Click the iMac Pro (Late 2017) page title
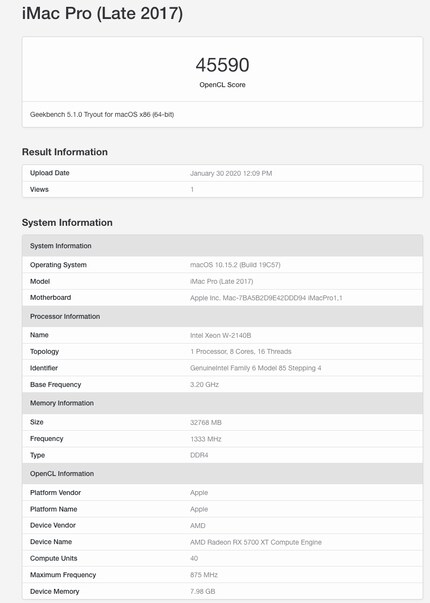430x603 pixels. pos(102,13)
